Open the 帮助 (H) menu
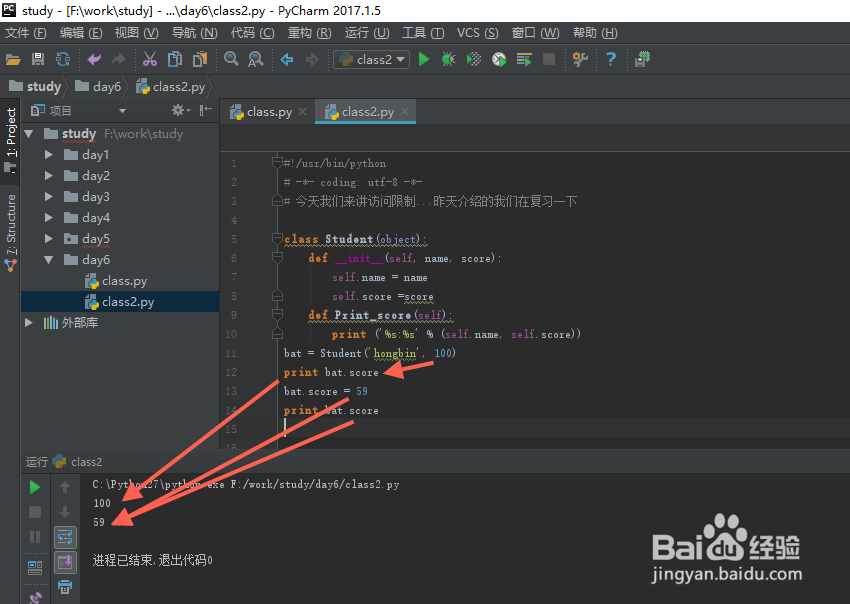This screenshot has height=604, width=850. (x=595, y=33)
